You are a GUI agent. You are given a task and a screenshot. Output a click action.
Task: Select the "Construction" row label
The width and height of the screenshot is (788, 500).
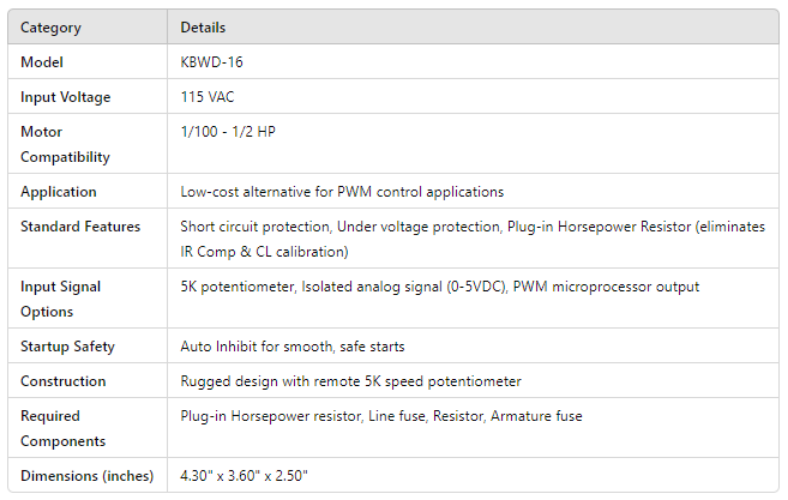pyautogui.click(x=63, y=381)
